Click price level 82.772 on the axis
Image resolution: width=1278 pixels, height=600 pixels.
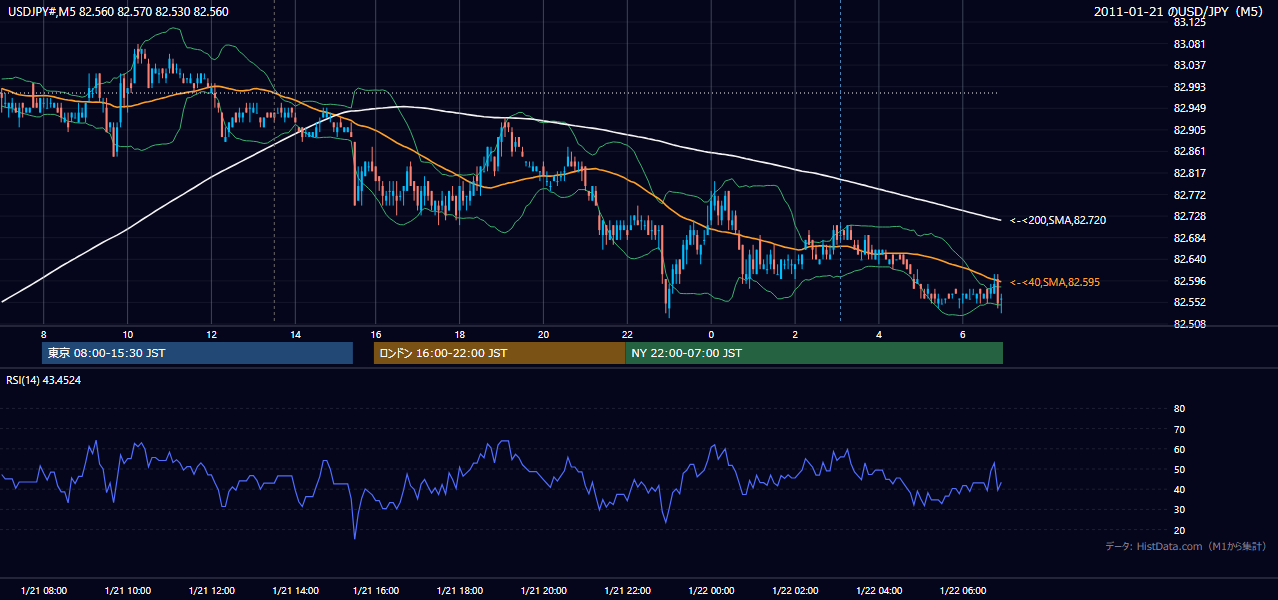pos(1189,195)
